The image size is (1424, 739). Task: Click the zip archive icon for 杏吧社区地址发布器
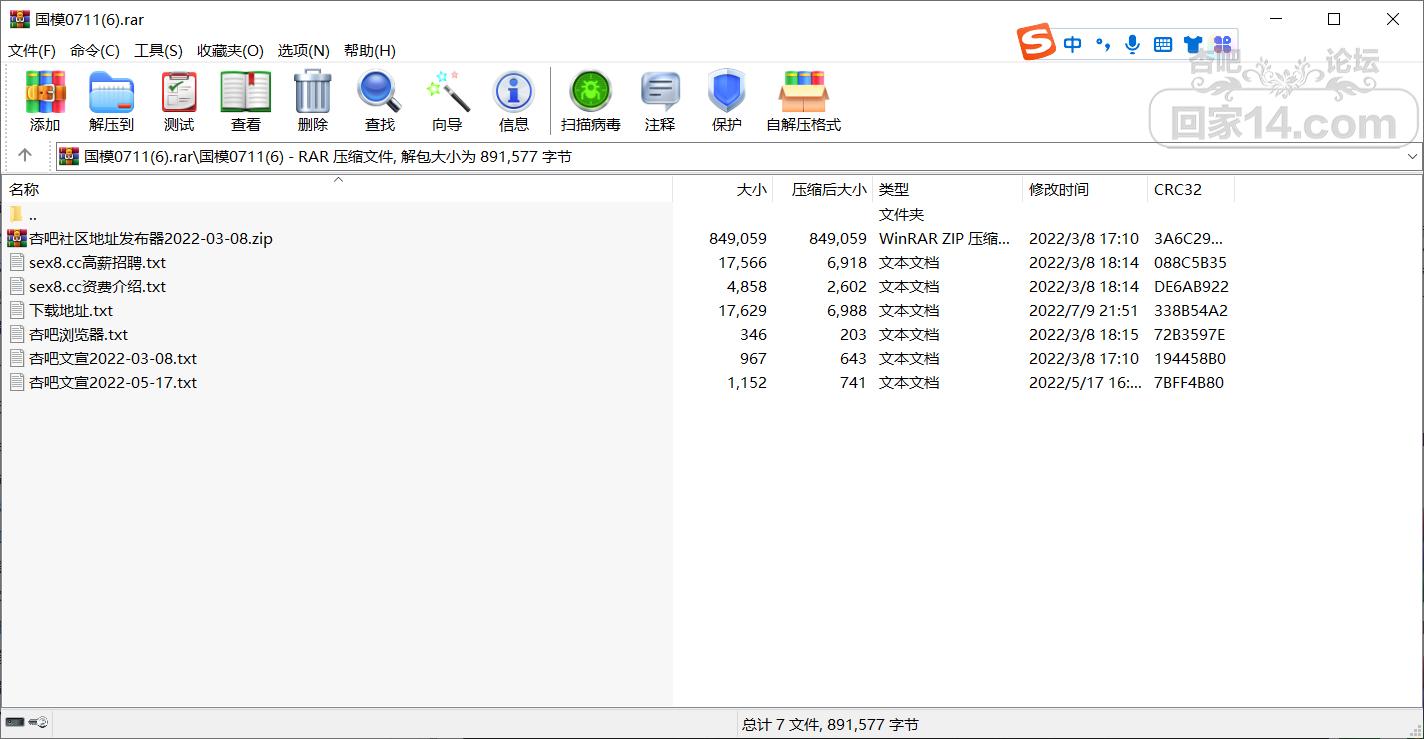pos(17,238)
